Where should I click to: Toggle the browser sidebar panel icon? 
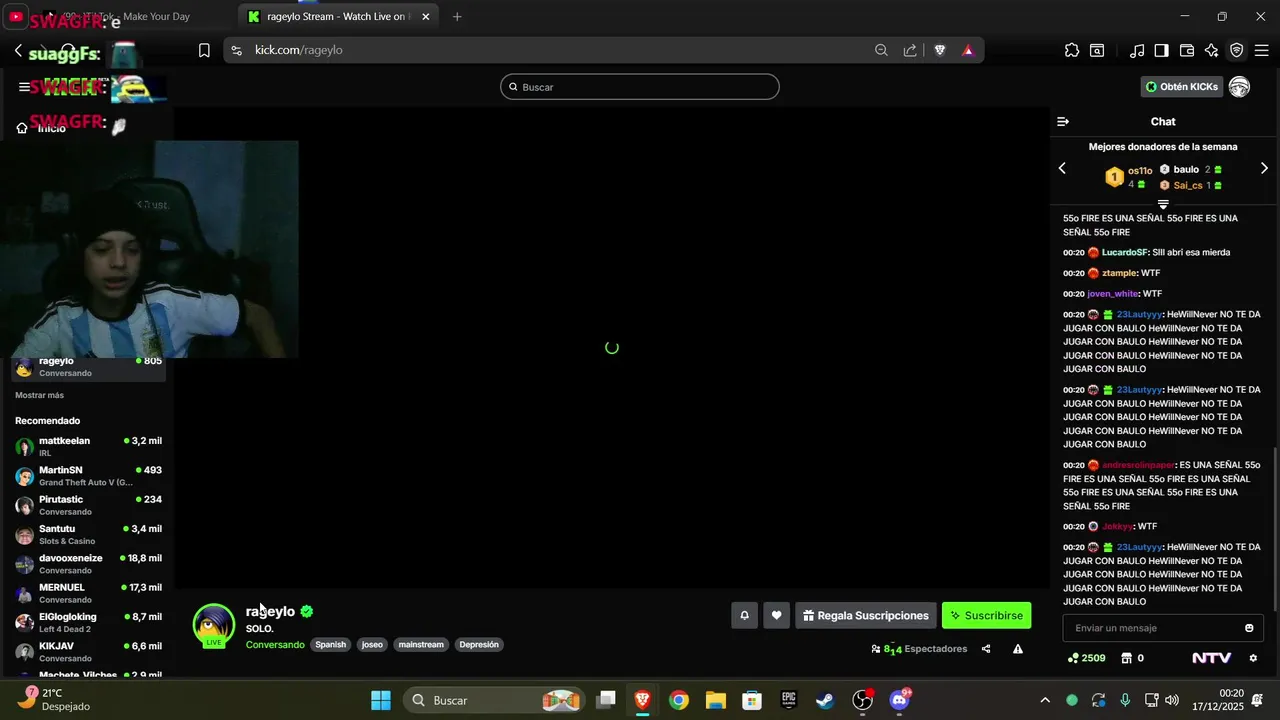[1161, 50]
